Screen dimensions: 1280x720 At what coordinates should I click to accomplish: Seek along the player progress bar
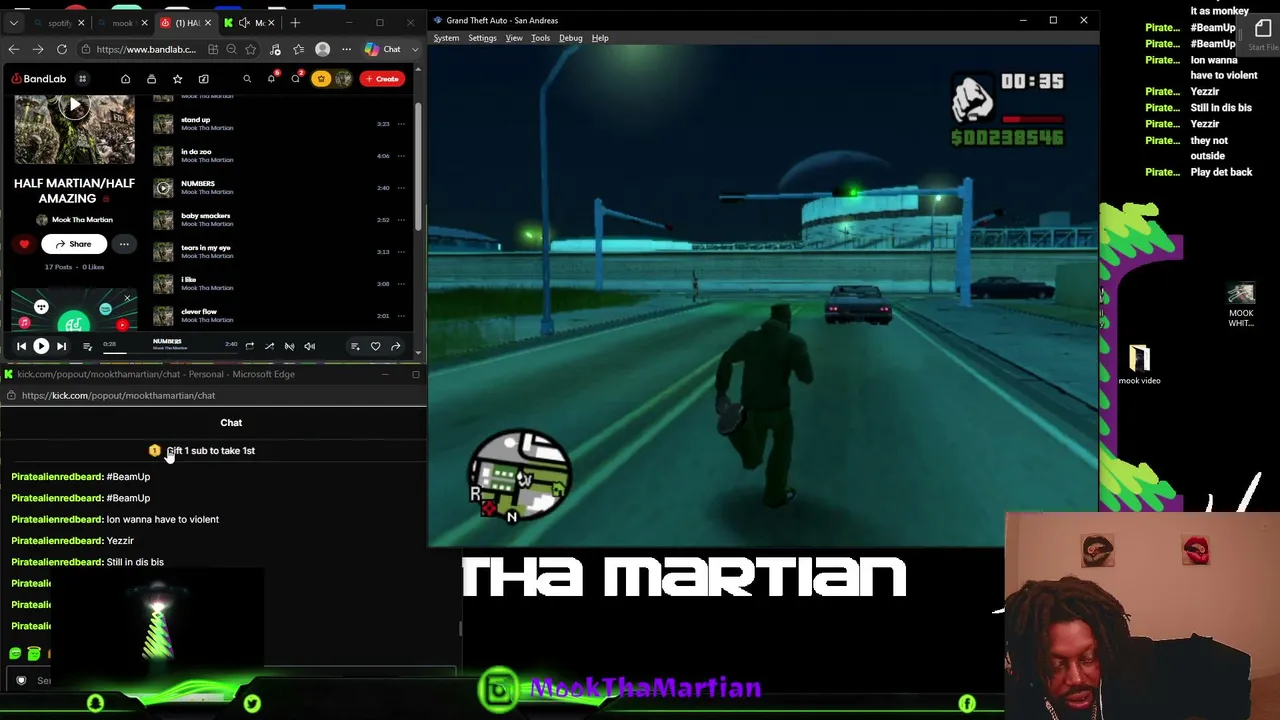(x=170, y=352)
